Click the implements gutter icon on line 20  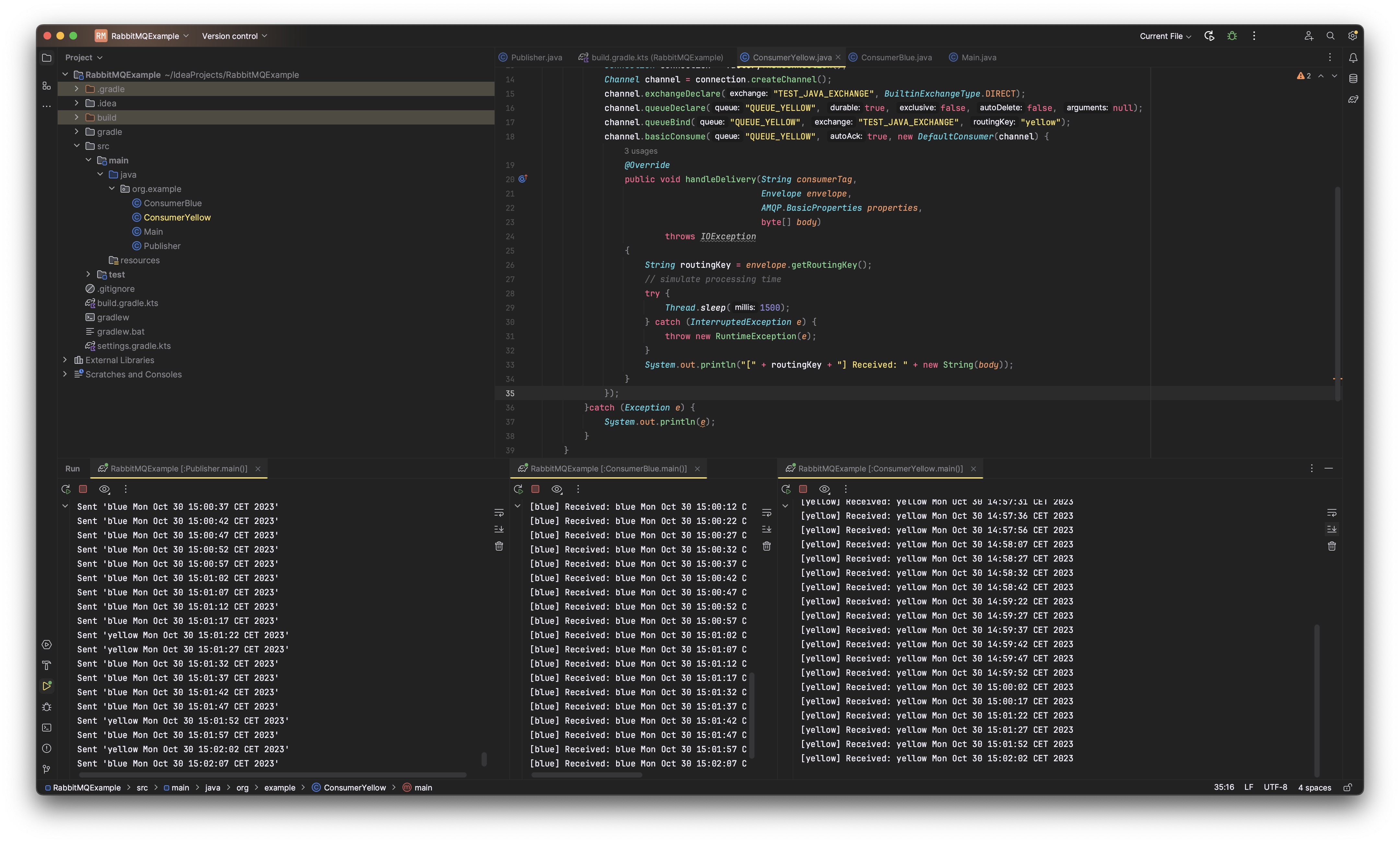(x=523, y=179)
